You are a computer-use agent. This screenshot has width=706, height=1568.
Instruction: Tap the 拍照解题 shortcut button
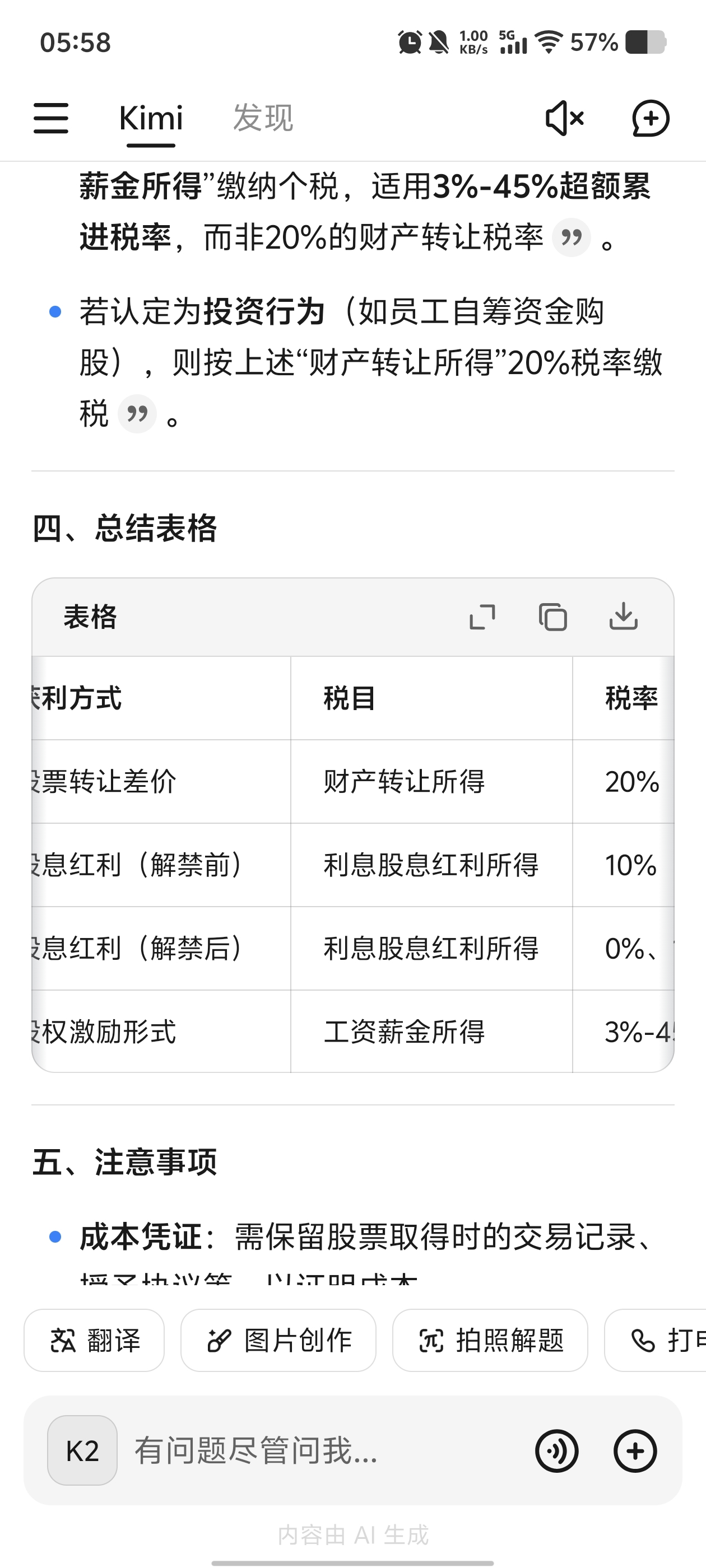point(490,1340)
